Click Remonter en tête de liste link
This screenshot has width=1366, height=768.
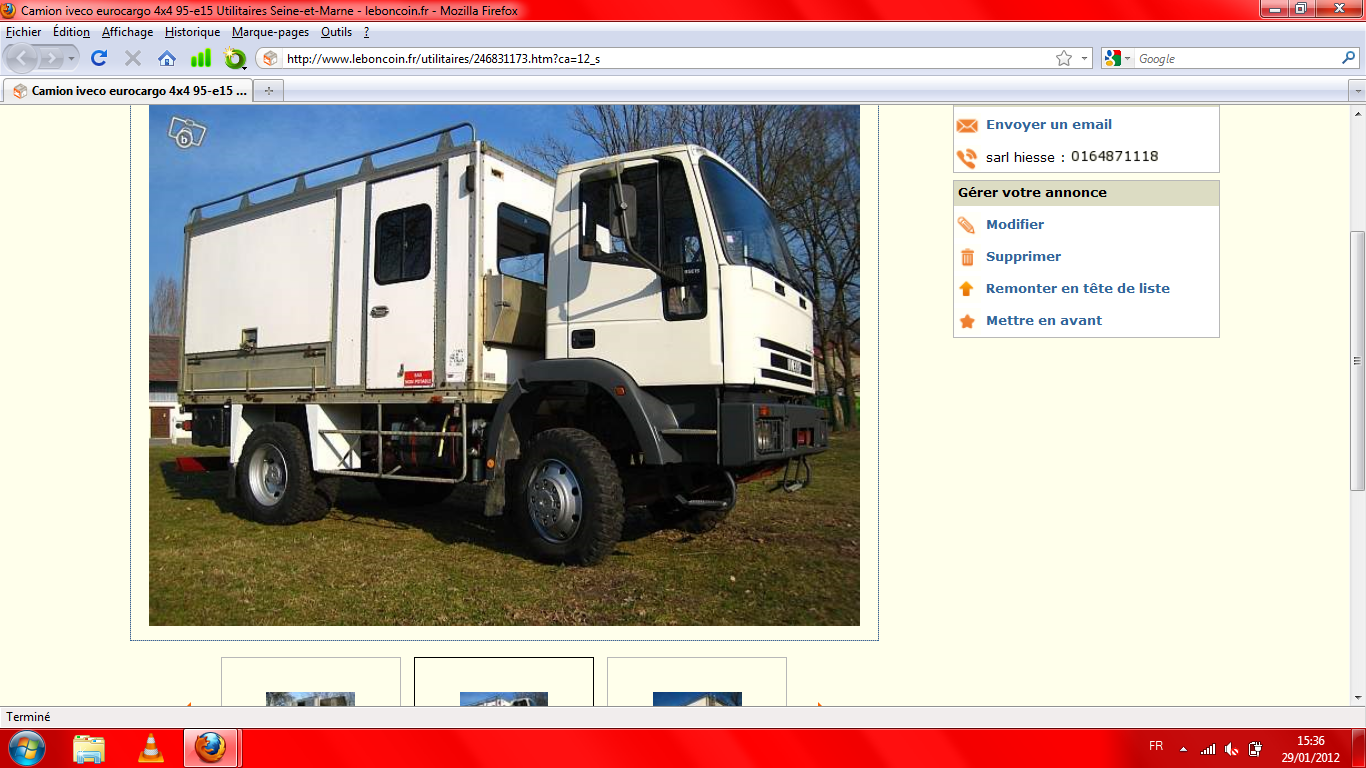tap(1077, 289)
